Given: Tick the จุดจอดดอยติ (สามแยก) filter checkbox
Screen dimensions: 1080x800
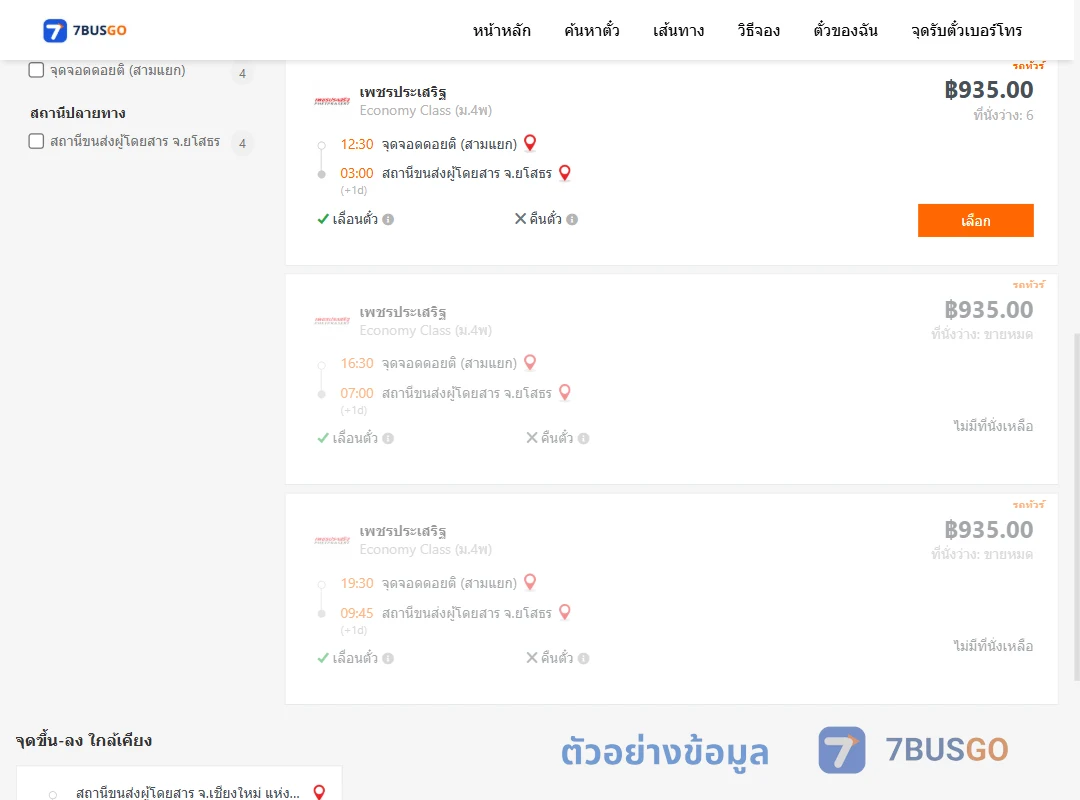Looking at the screenshot, I should click(x=36, y=70).
